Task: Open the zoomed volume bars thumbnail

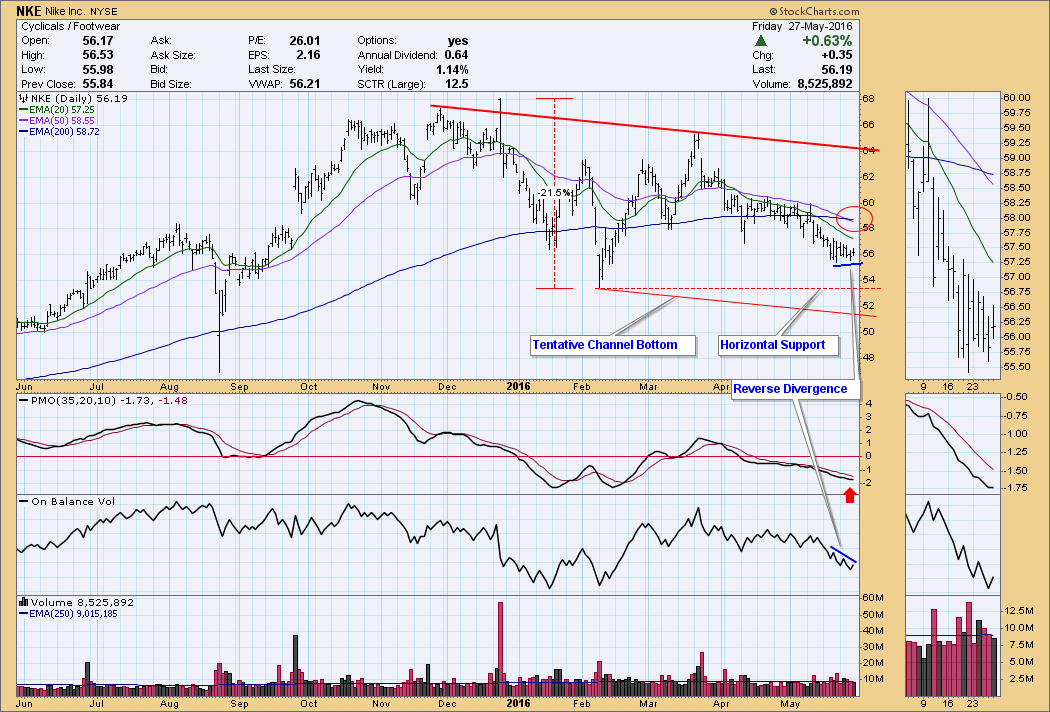Action: (952, 646)
